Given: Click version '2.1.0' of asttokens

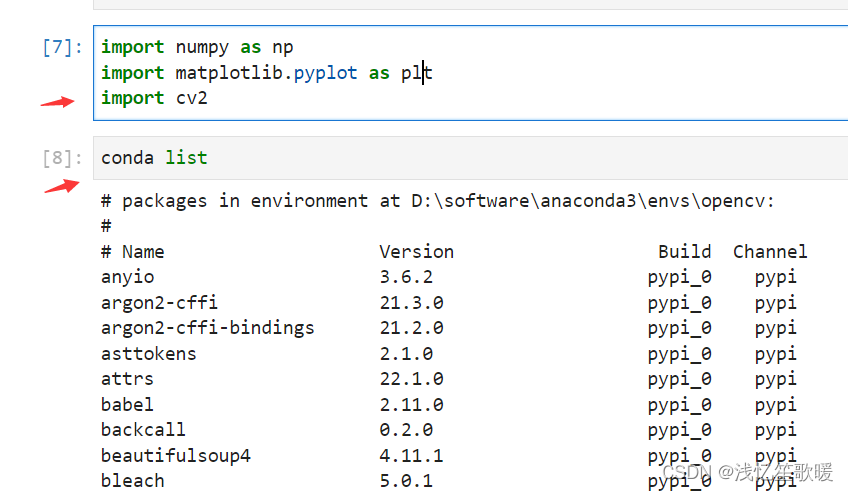Looking at the screenshot, I should pyautogui.click(x=406, y=354).
